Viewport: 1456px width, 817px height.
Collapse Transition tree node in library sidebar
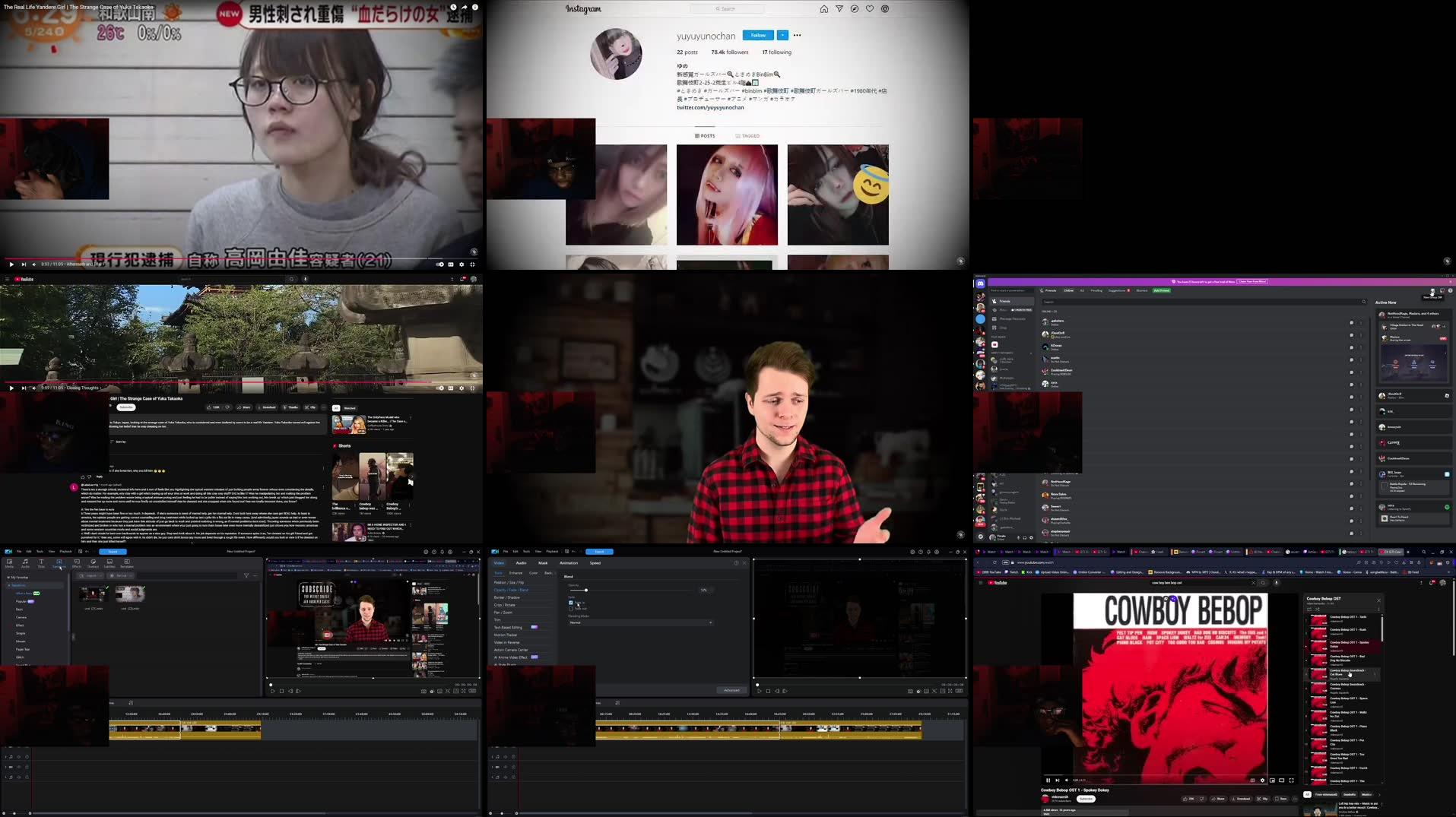9,585
